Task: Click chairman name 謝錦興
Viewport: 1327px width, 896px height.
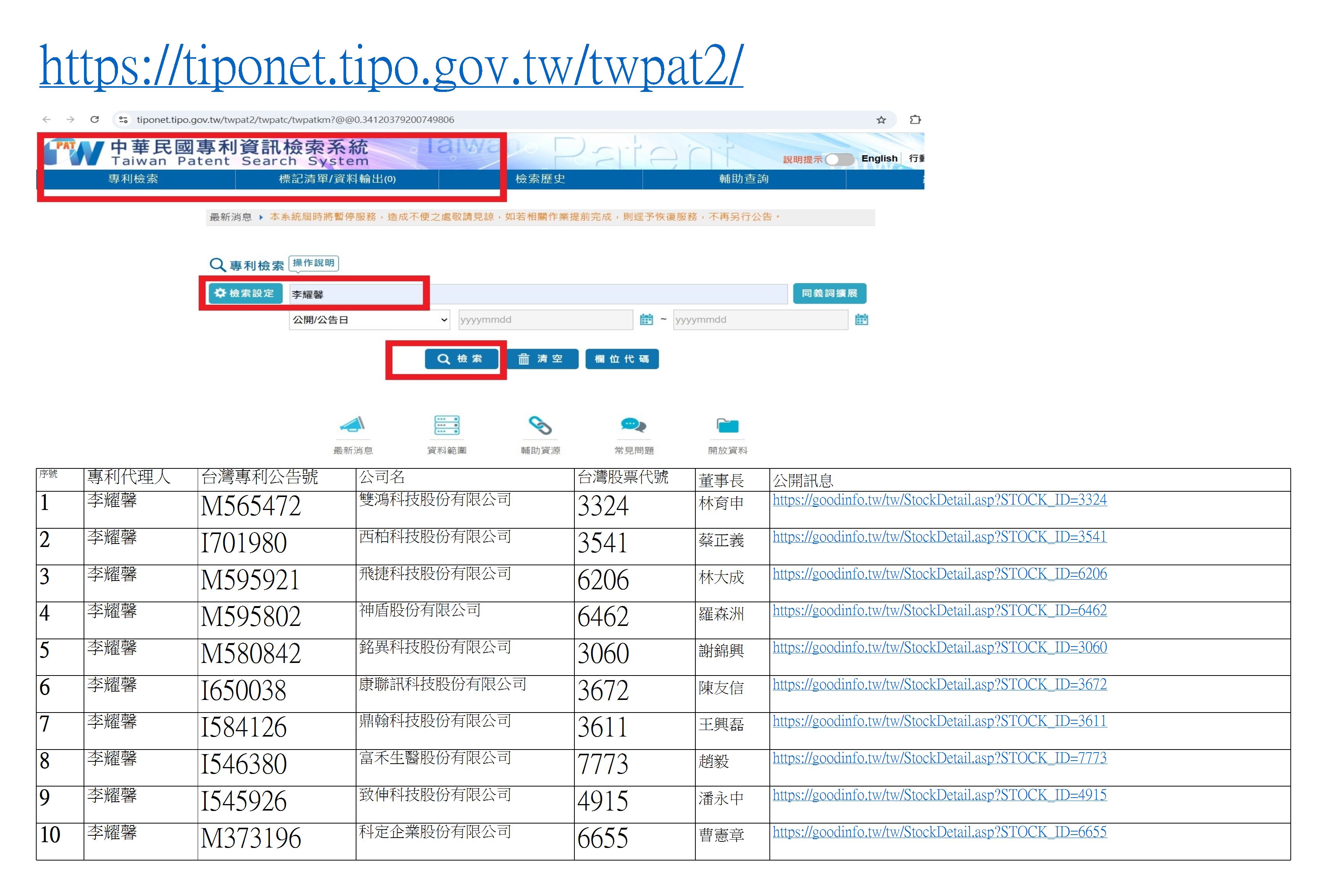Action: click(721, 651)
